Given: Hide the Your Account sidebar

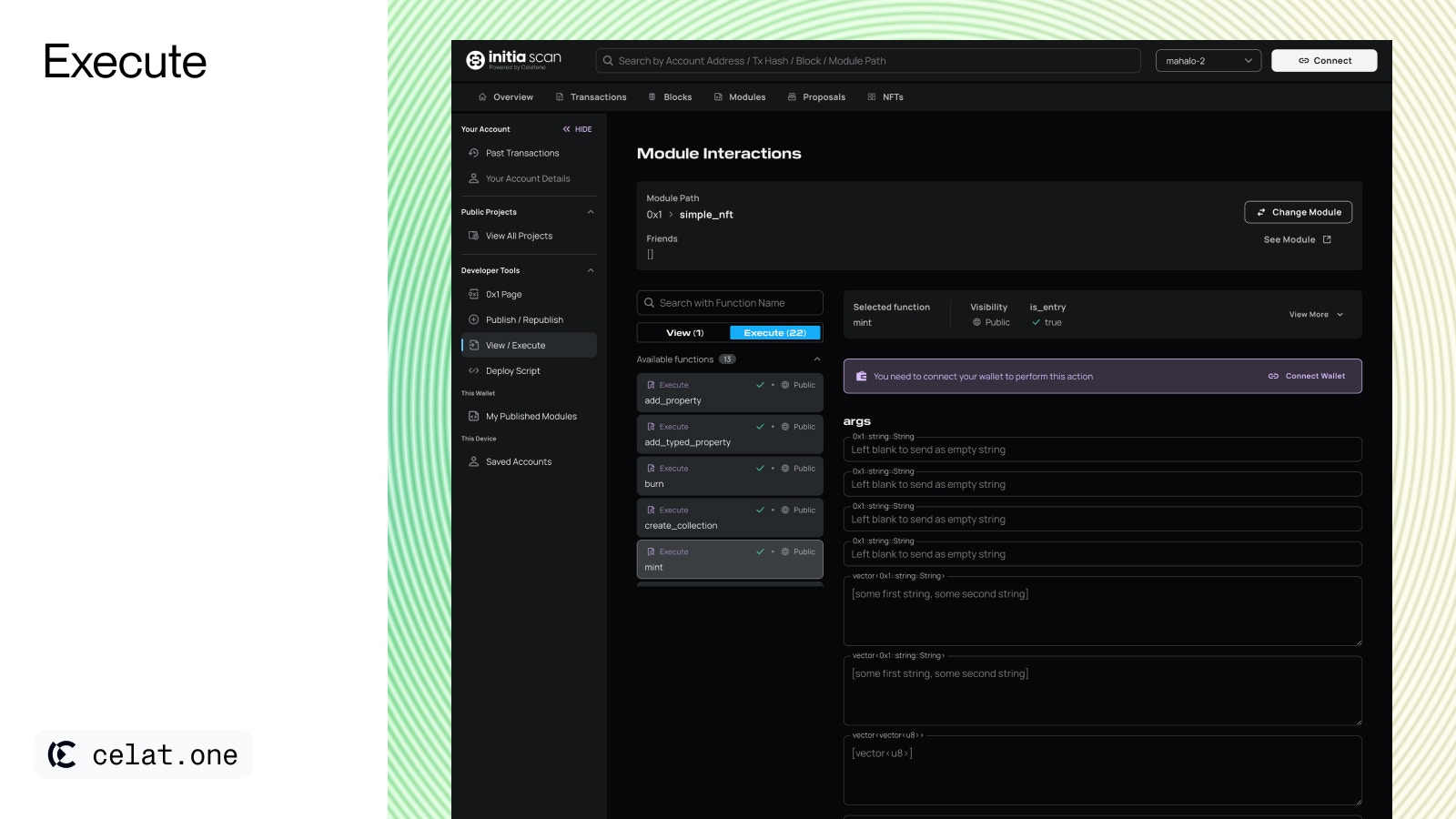Looking at the screenshot, I should 577,129.
